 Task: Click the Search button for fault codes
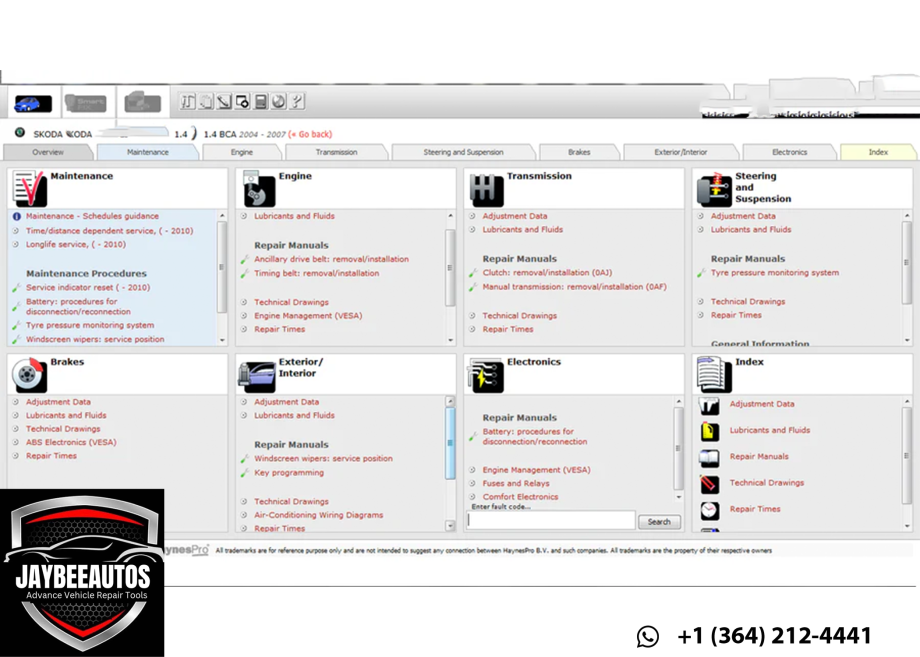(x=659, y=521)
